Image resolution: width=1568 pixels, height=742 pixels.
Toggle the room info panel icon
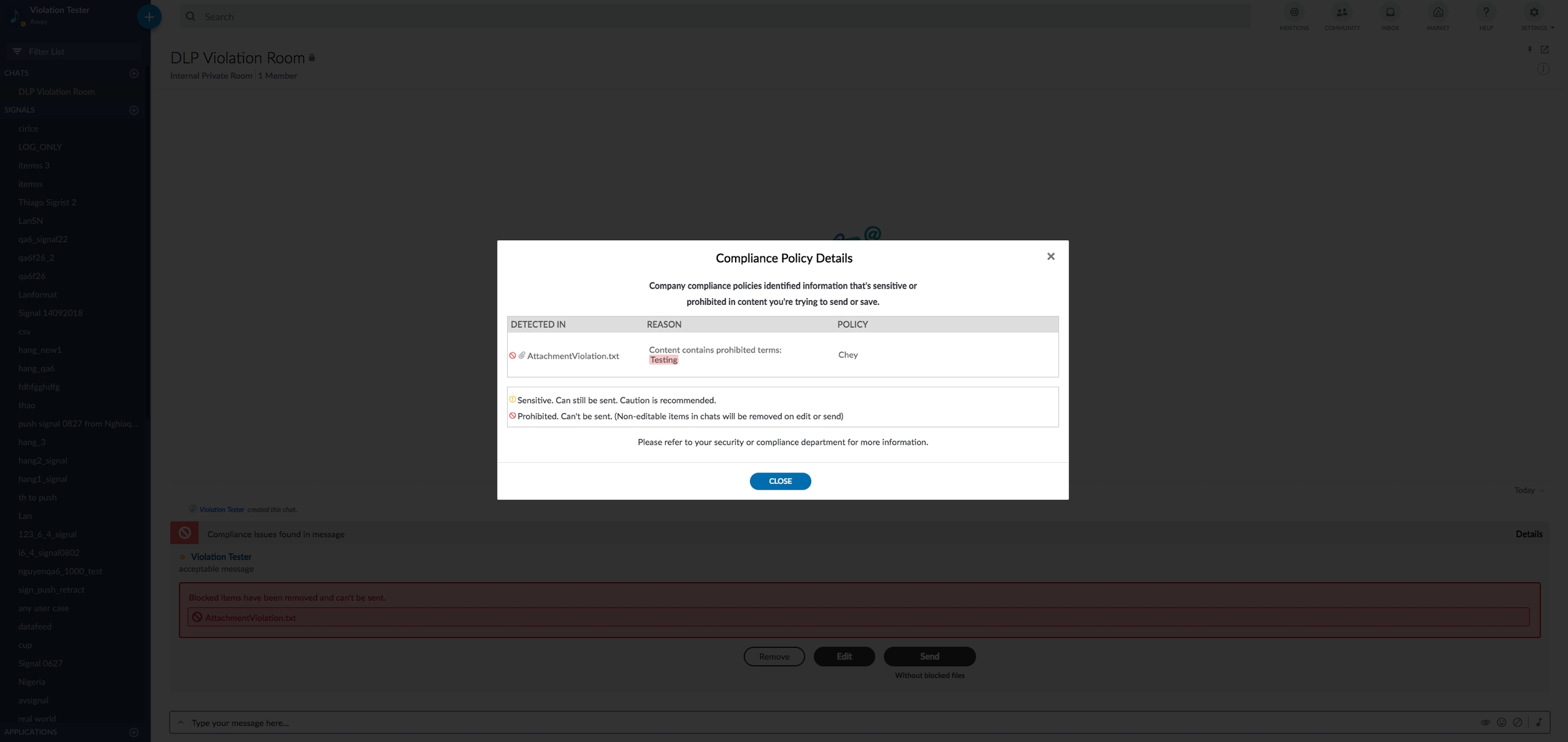click(1543, 69)
